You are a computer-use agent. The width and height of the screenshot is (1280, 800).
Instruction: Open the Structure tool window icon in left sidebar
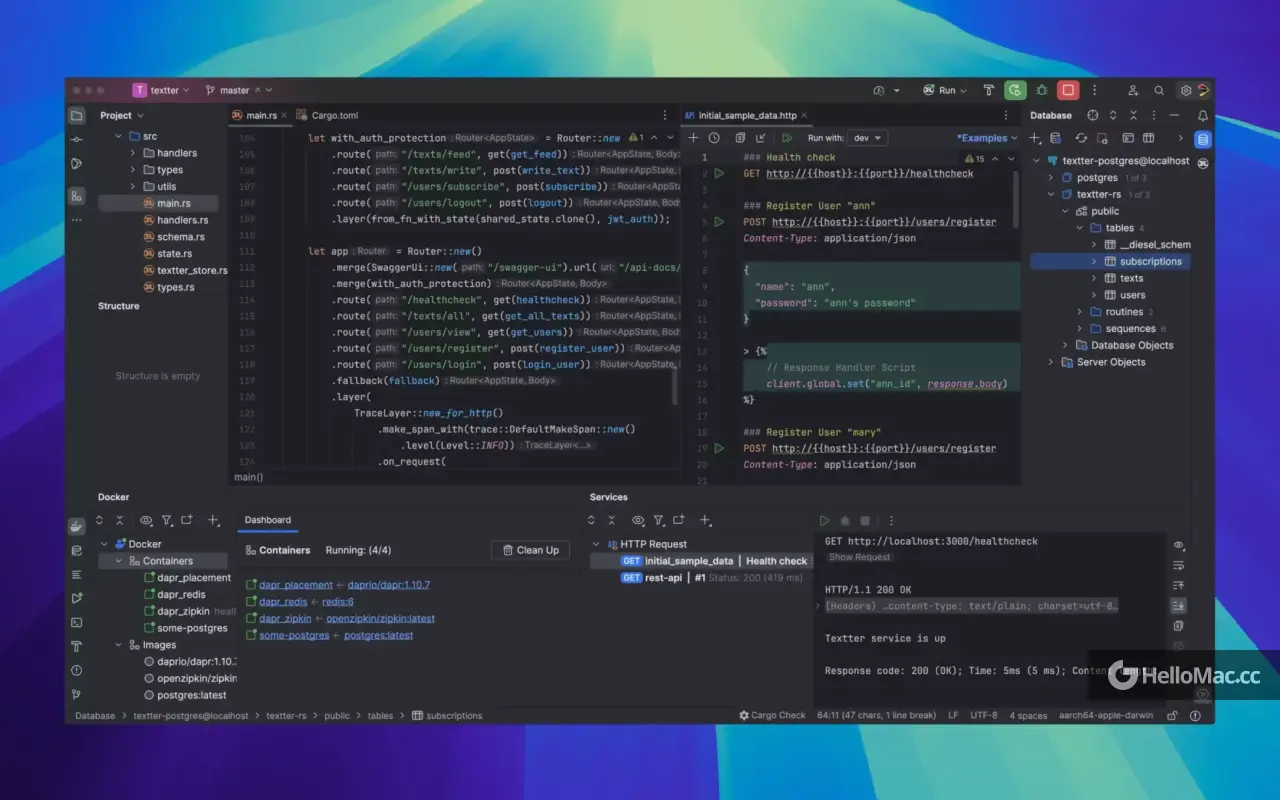[x=77, y=196]
